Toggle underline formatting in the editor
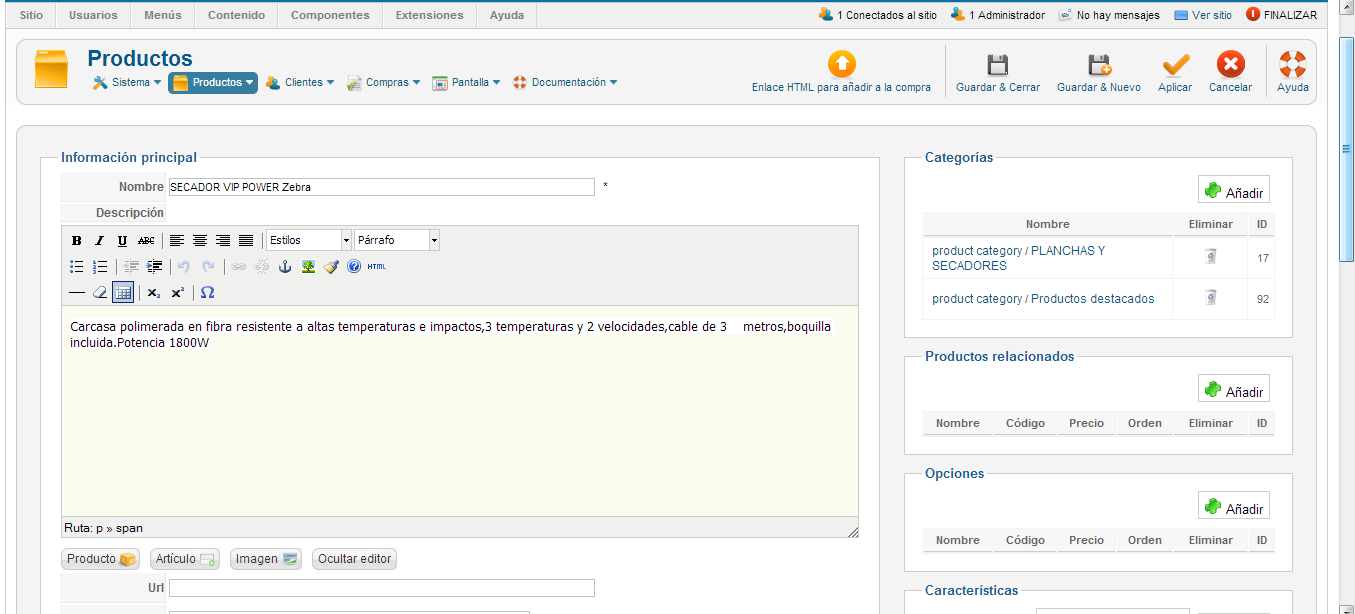The height and width of the screenshot is (614, 1355). 122,241
